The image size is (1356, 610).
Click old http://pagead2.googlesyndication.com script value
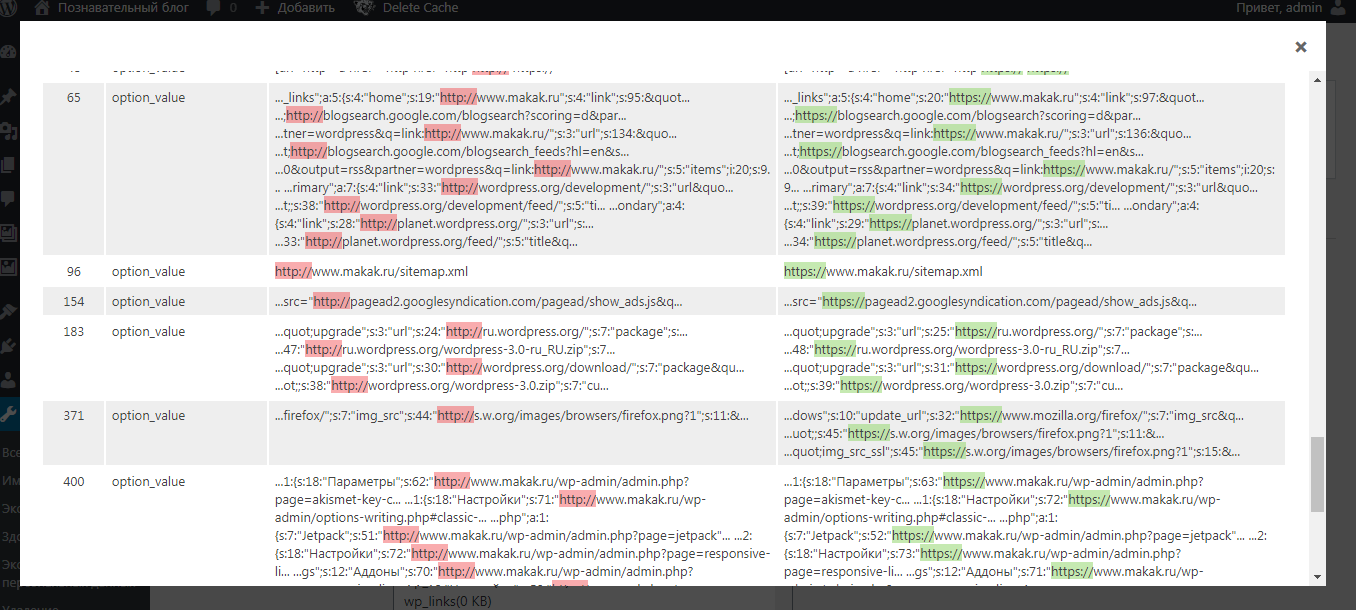coord(478,301)
